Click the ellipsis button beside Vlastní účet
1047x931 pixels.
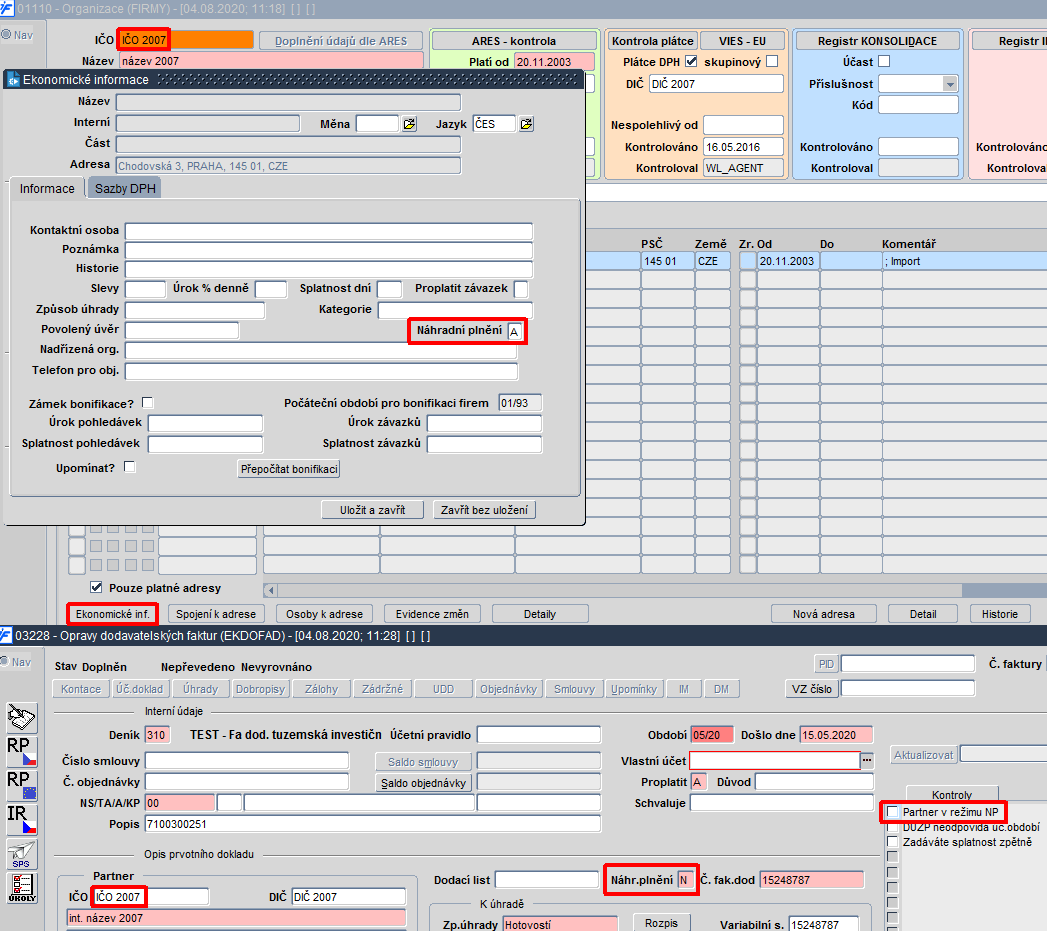pos(867,760)
